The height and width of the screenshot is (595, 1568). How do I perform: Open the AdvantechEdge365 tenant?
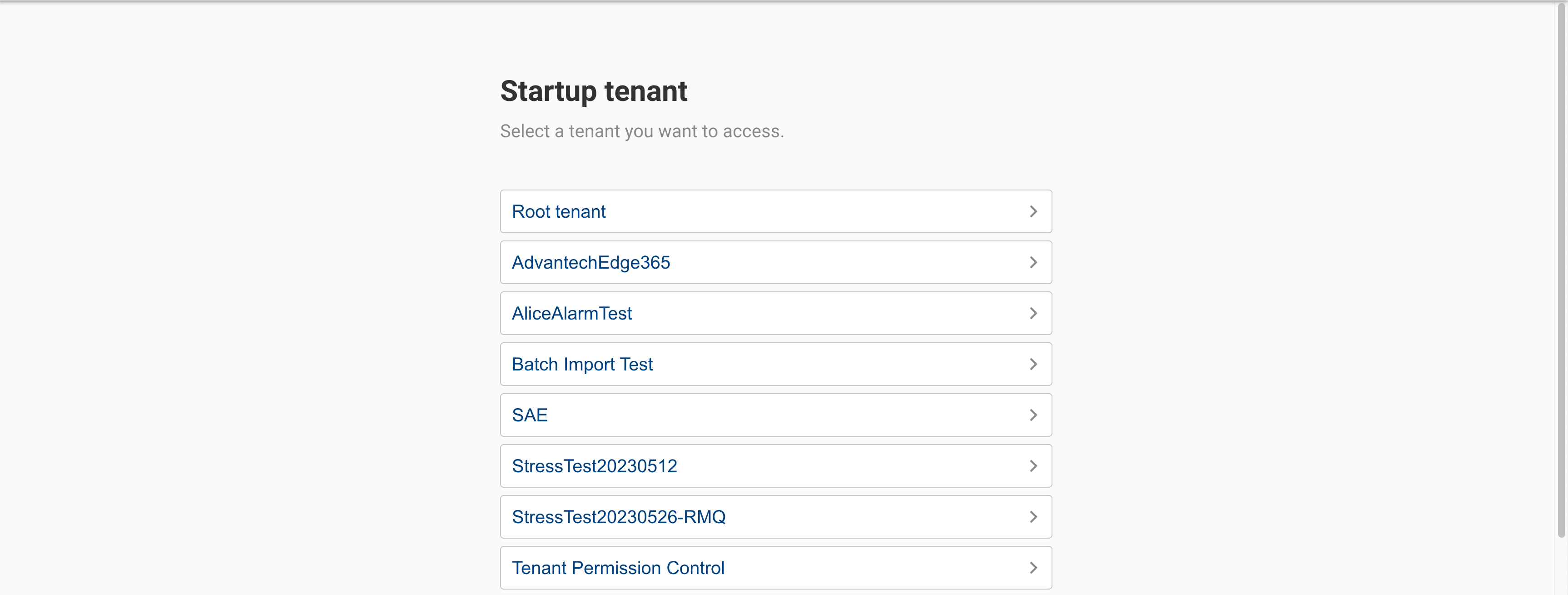(591, 262)
